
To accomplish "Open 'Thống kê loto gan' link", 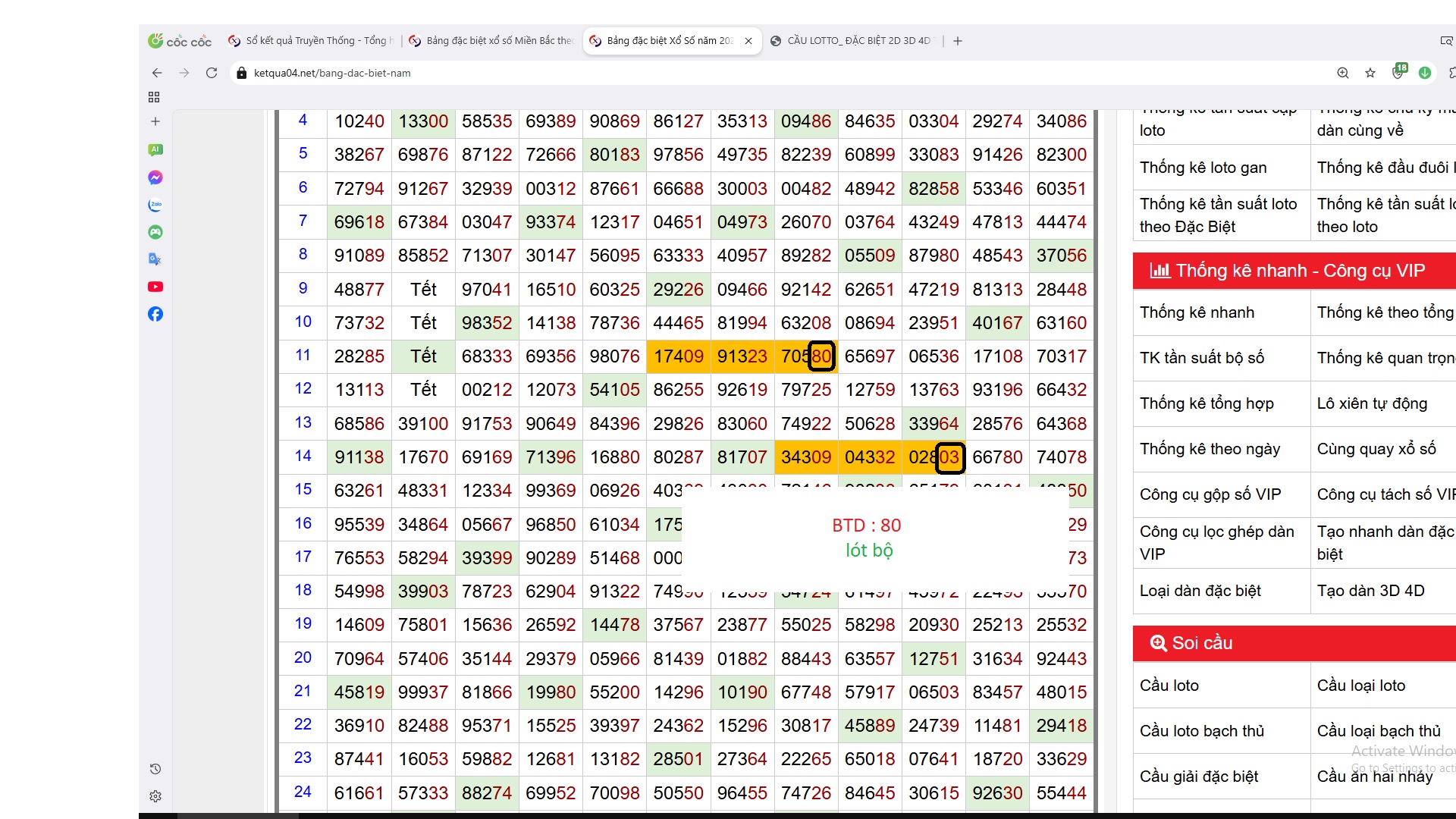I will click(x=1203, y=168).
